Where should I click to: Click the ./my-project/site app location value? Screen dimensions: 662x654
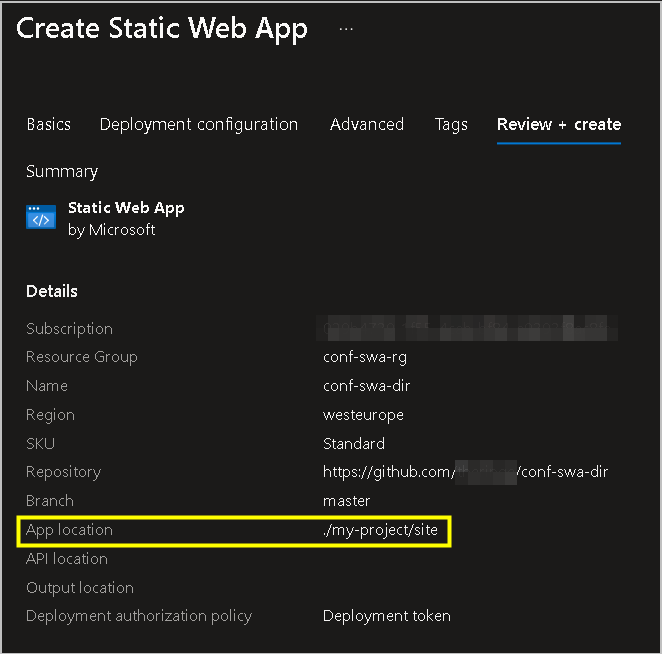381,530
